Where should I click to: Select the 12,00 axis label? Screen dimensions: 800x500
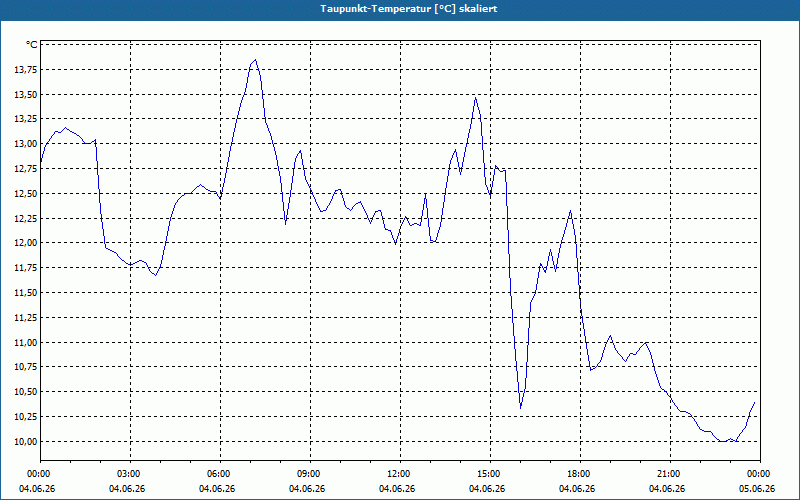click(x=24, y=243)
